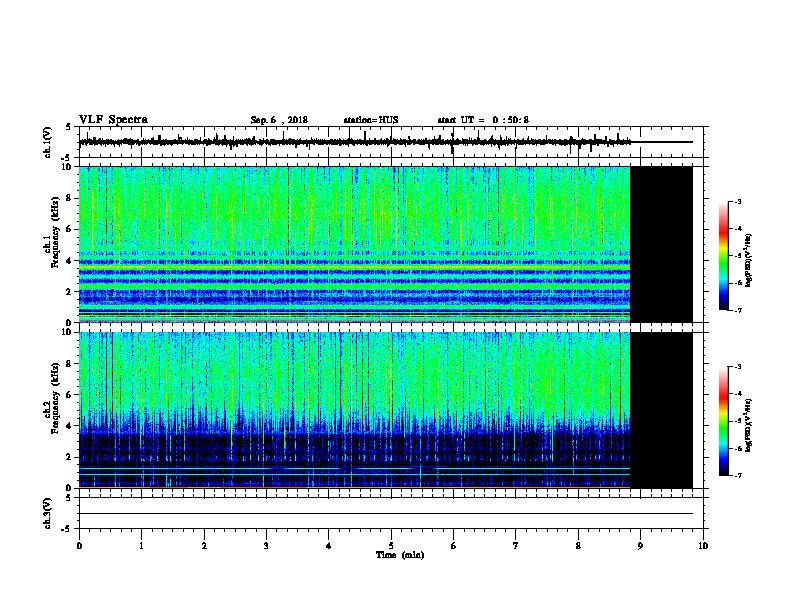Click the "3" minute tick label

[x=266, y=546]
